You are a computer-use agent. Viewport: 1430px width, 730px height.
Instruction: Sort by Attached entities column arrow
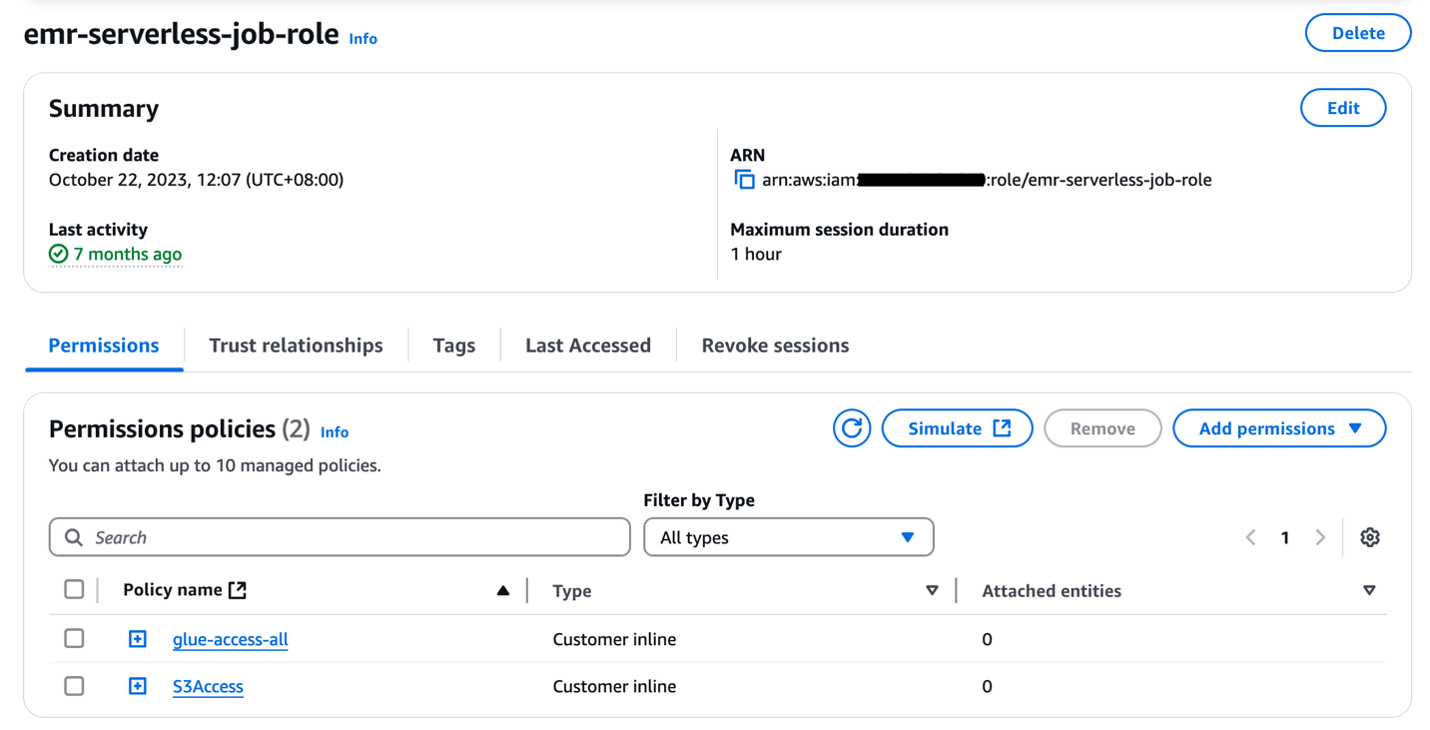click(1369, 591)
